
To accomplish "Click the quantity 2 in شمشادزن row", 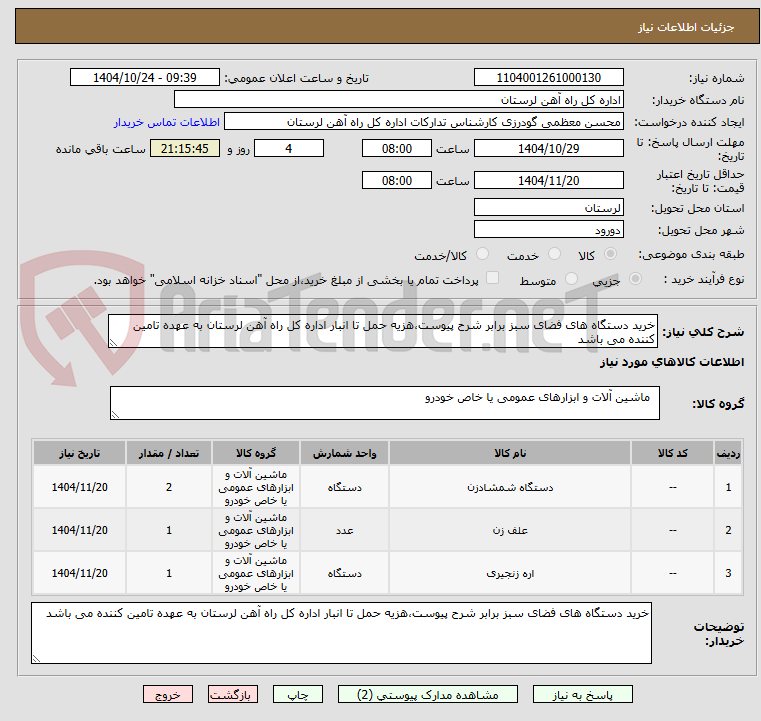I will coord(169,488).
